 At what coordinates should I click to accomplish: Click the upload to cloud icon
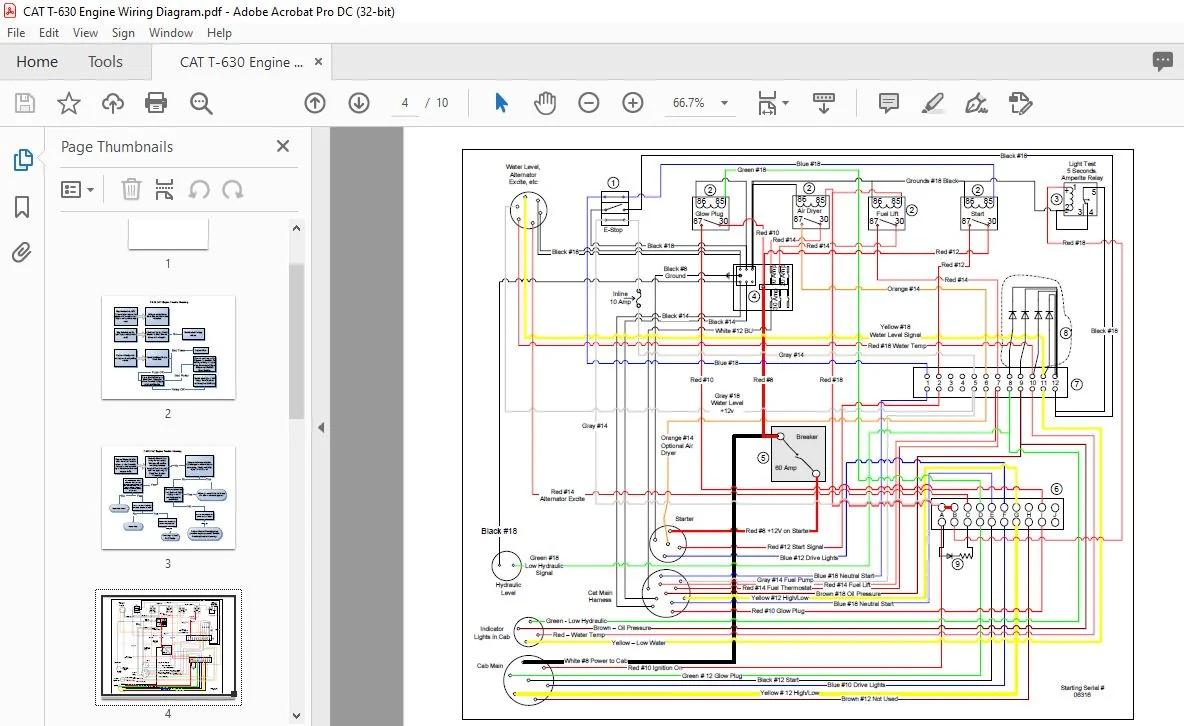click(x=113, y=103)
